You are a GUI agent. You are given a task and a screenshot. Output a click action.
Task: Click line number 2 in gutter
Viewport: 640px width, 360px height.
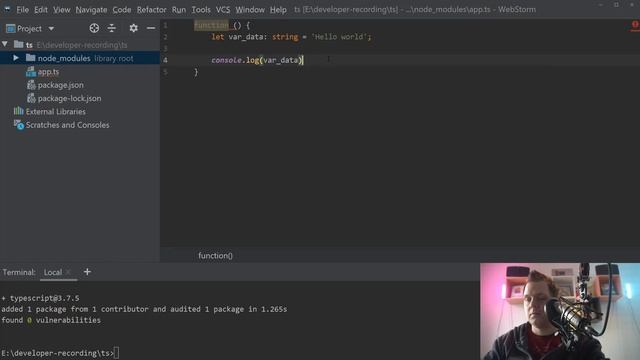(x=165, y=37)
